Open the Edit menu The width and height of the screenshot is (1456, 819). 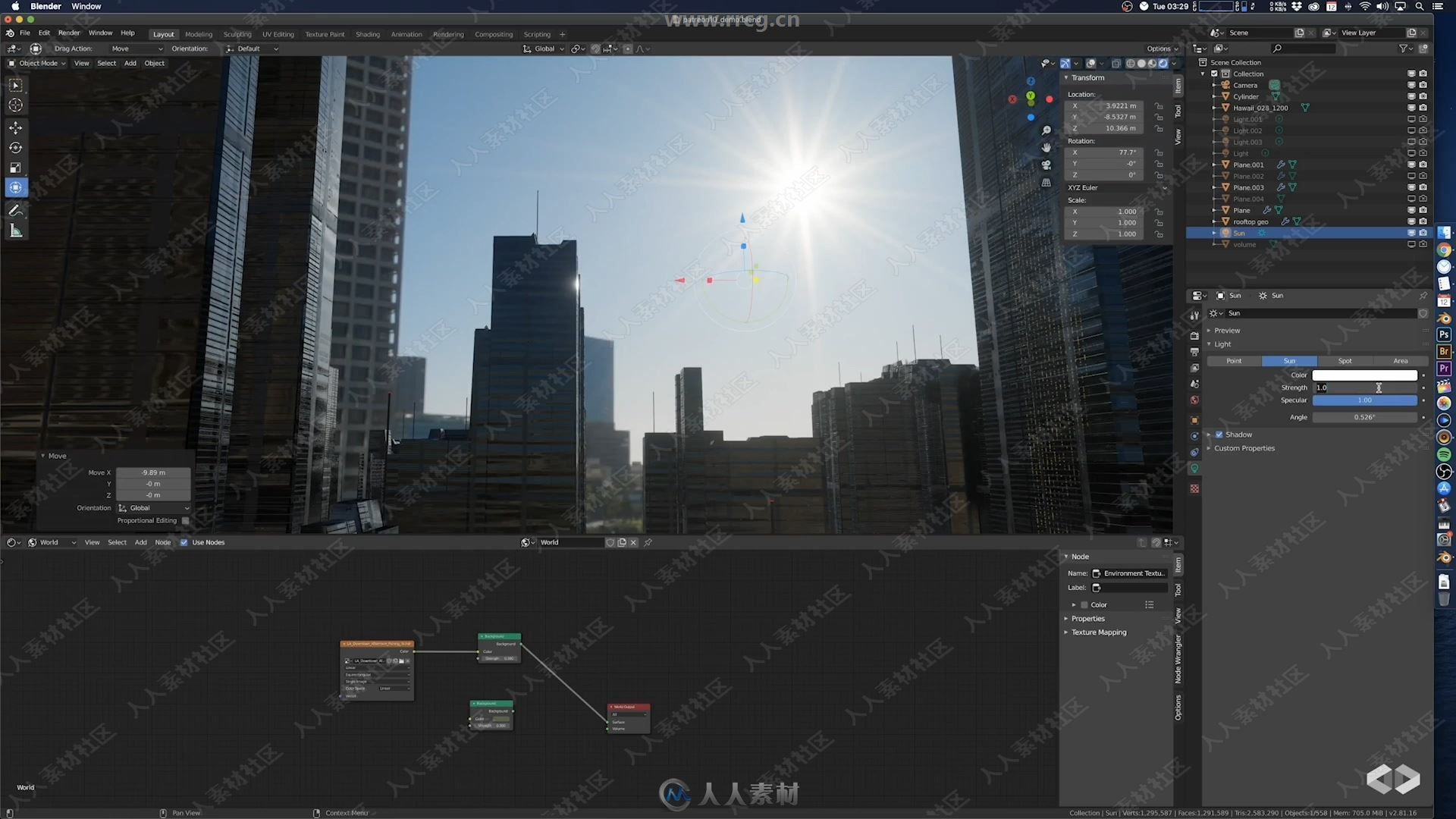click(44, 33)
